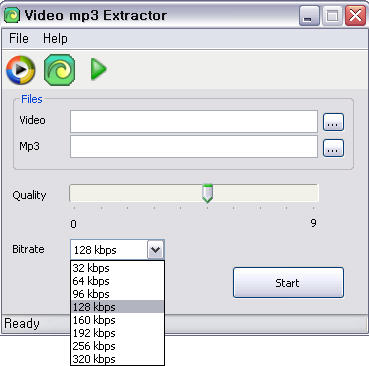Click the Bitrate combo box showing 128 kbps

point(117,250)
